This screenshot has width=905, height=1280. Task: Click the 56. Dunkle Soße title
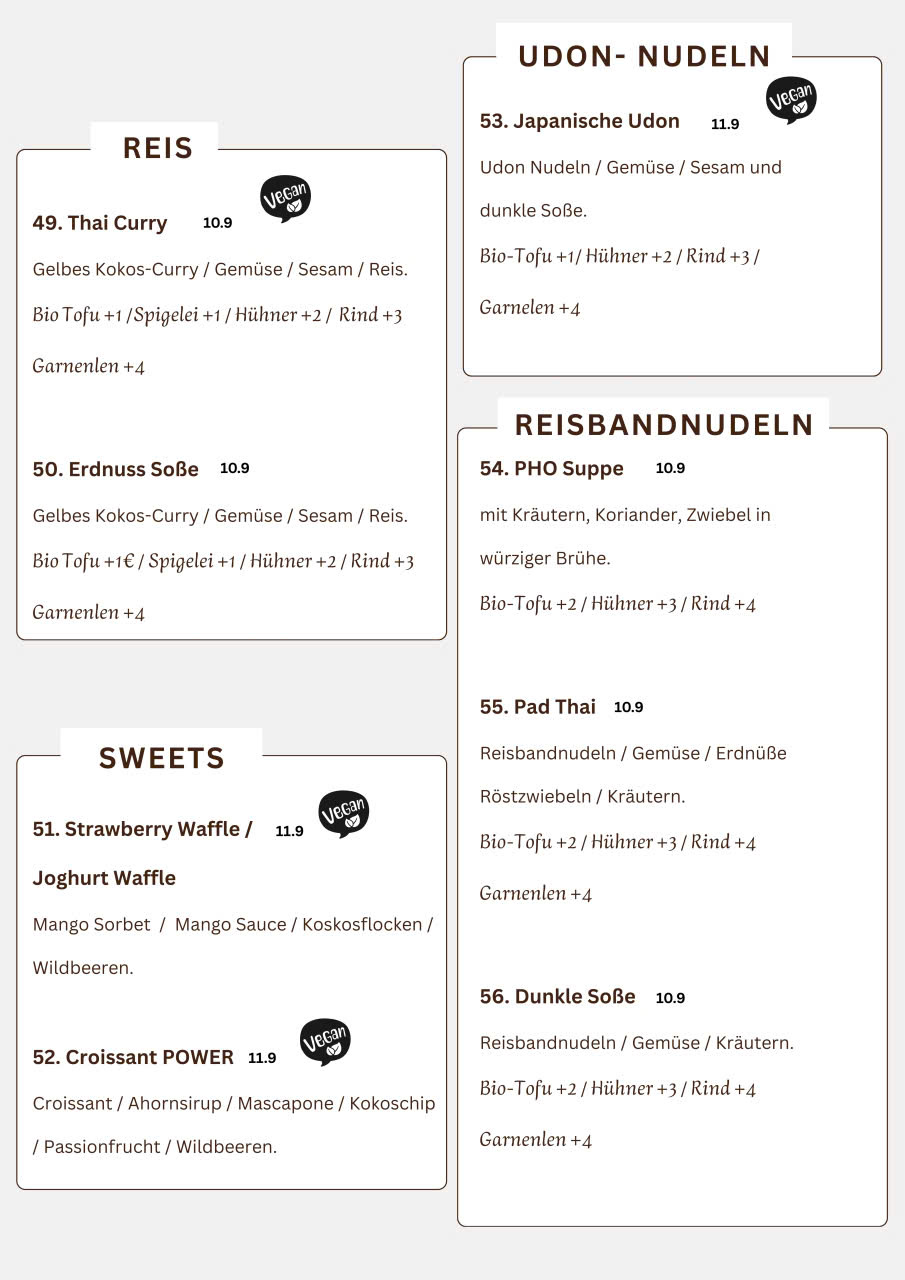click(x=558, y=997)
